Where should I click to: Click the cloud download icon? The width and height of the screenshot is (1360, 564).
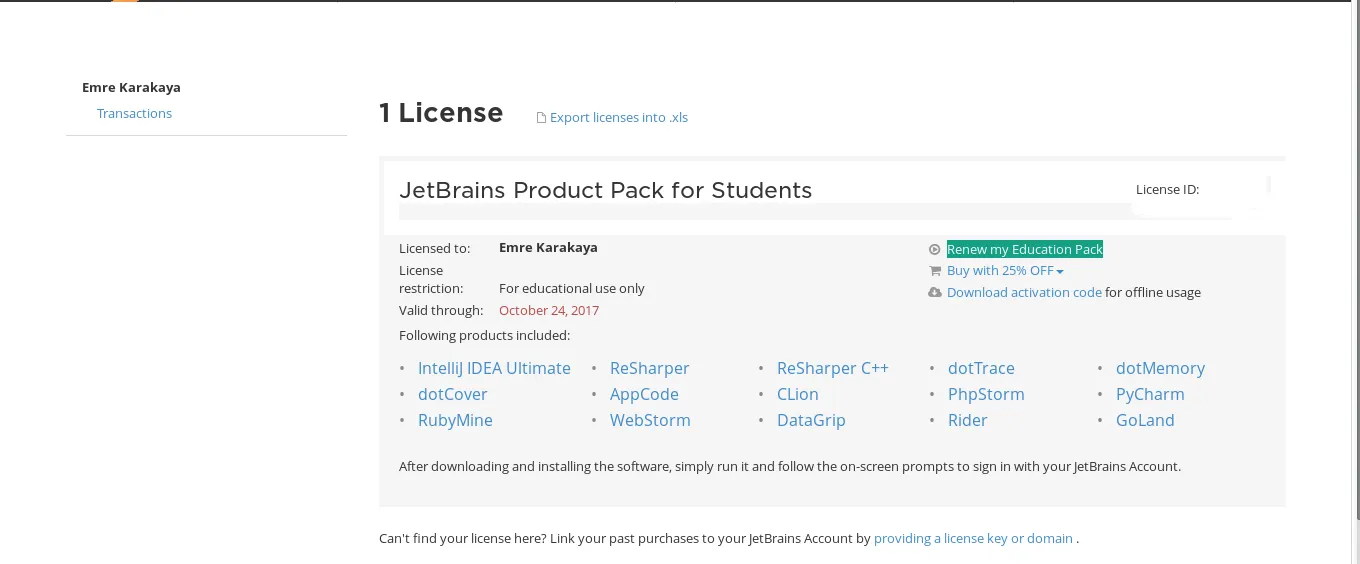click(x=935, y=293)
